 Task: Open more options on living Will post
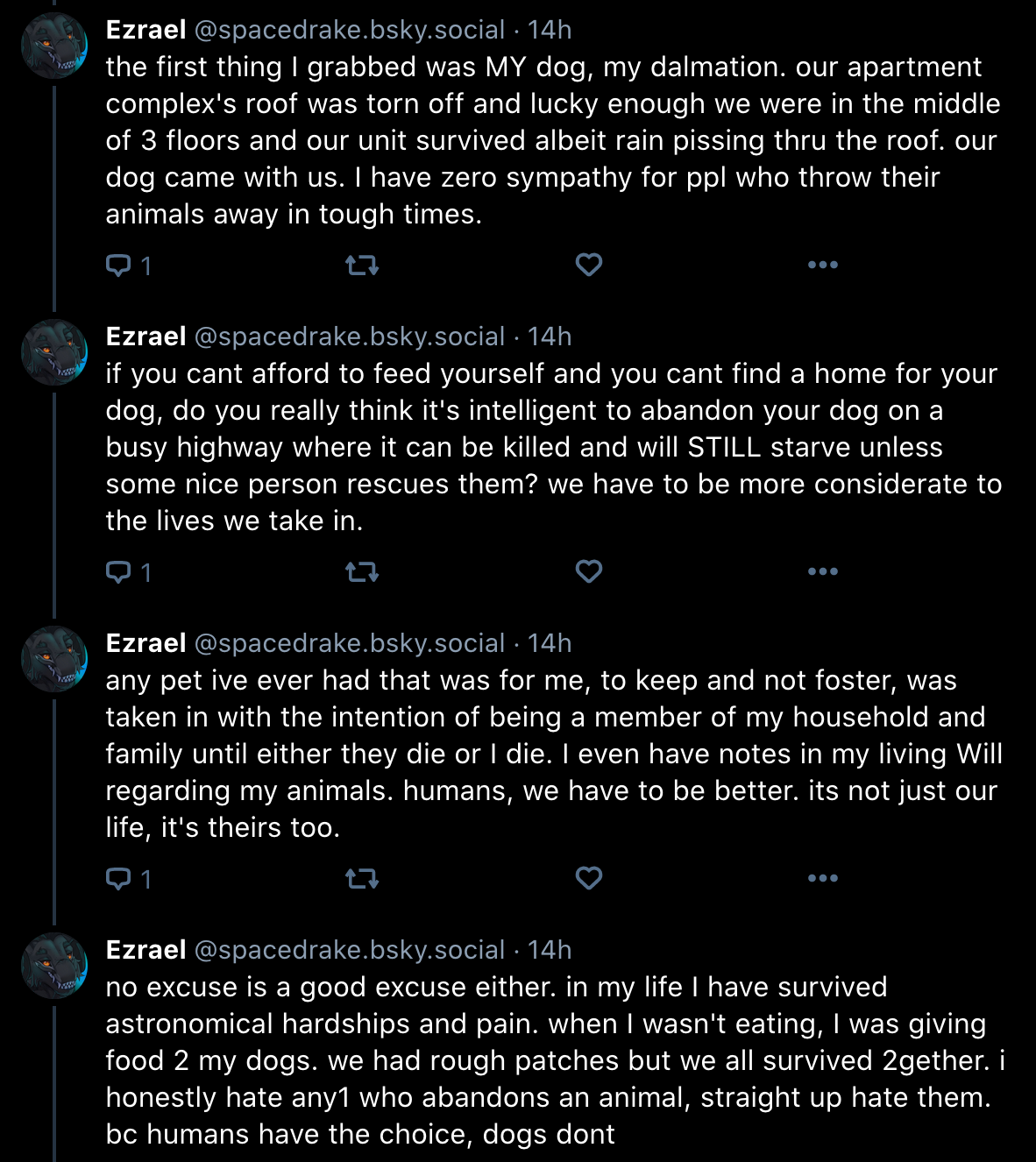point(823,878)
